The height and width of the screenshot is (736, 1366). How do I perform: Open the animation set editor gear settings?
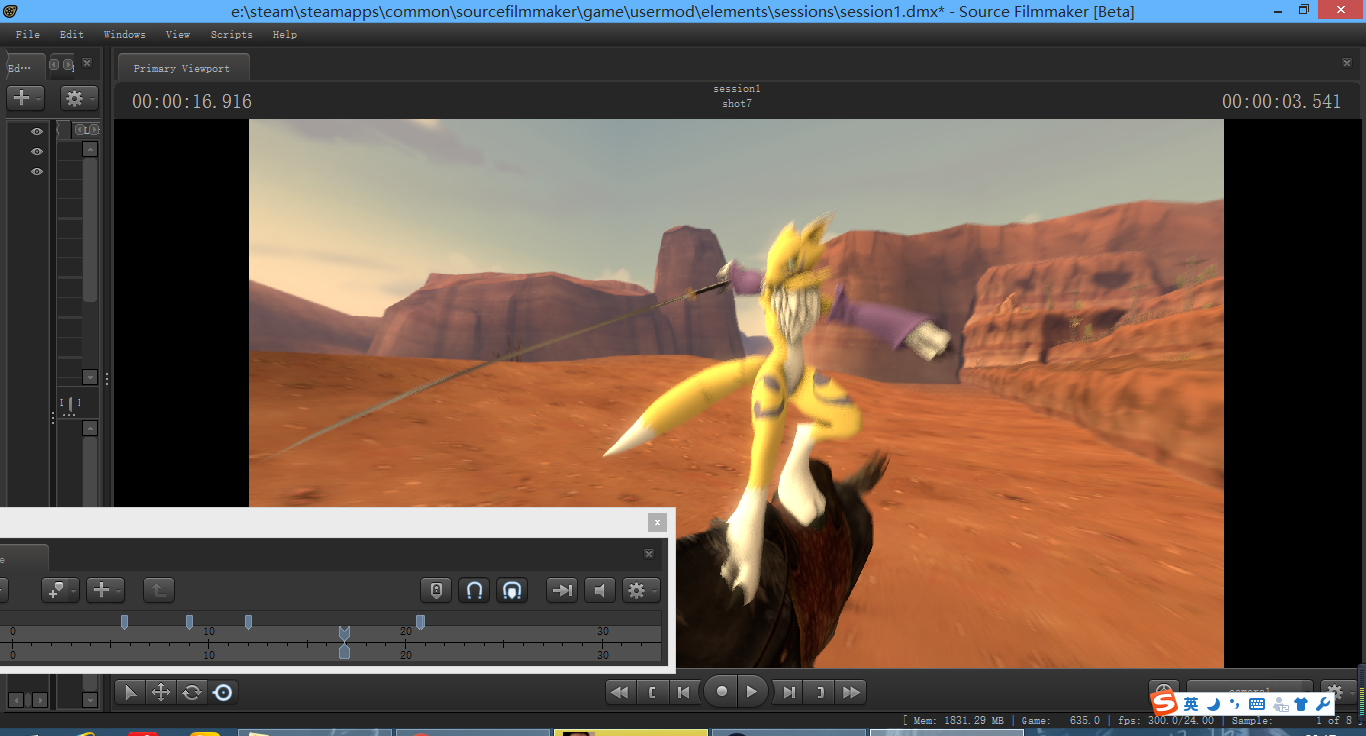click(x=78, y=98)
